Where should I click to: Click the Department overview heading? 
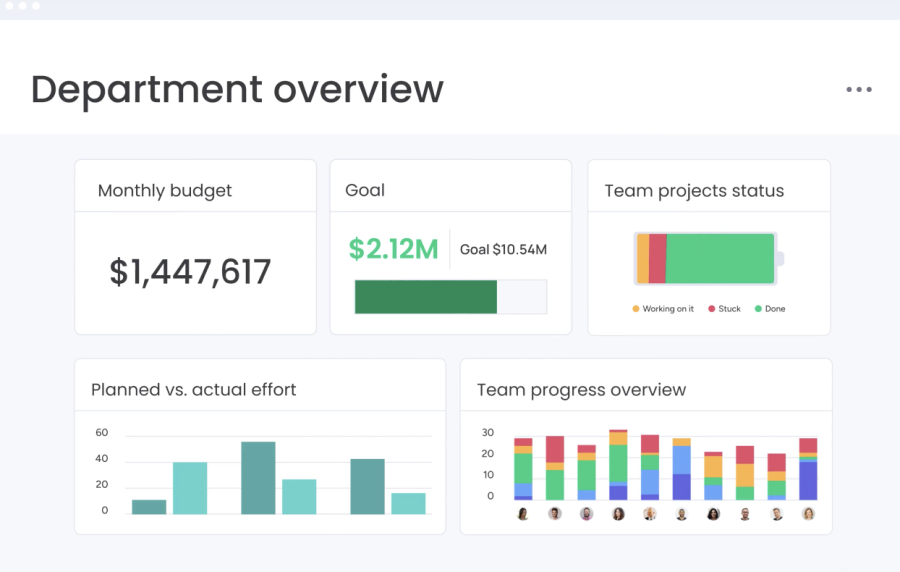[237, 90]
